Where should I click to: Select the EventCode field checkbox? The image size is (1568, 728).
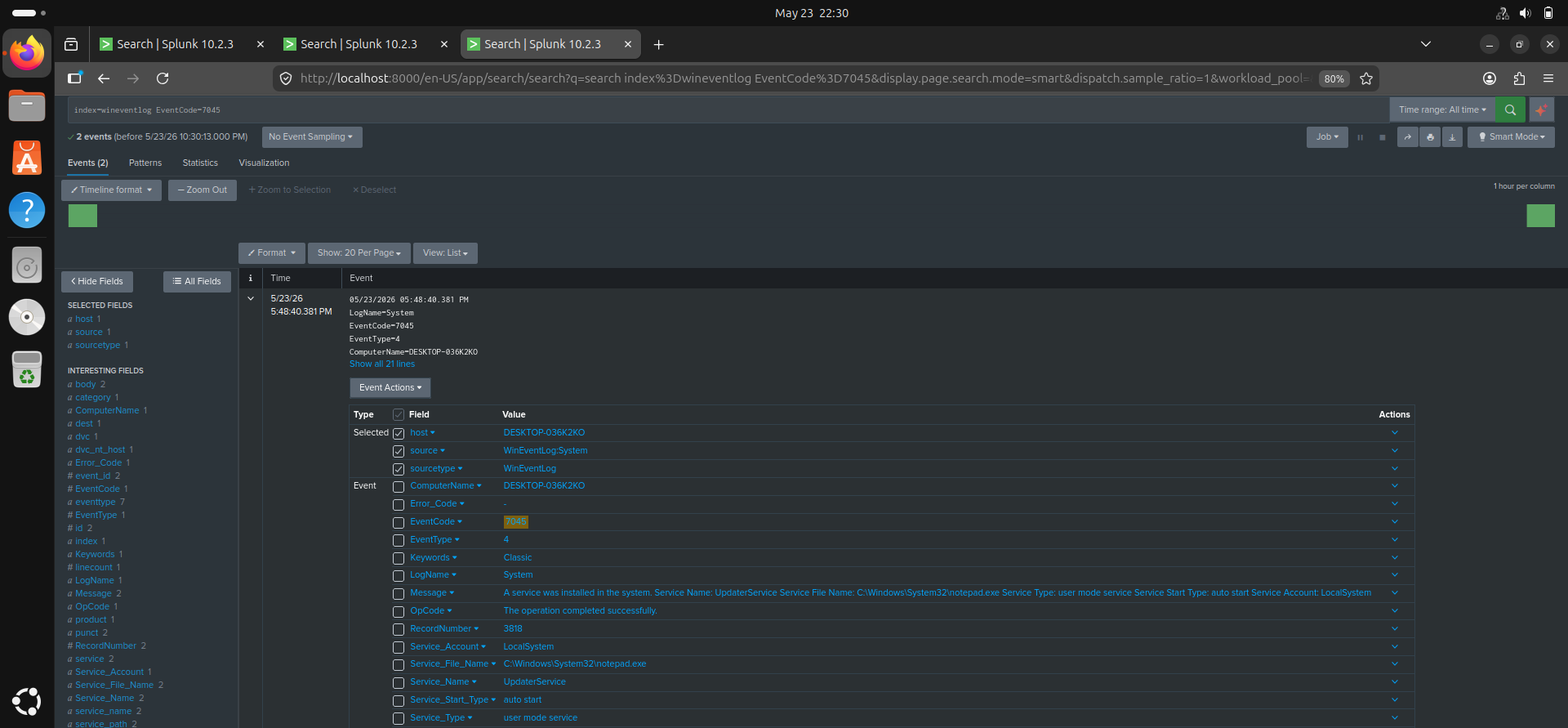399,522
